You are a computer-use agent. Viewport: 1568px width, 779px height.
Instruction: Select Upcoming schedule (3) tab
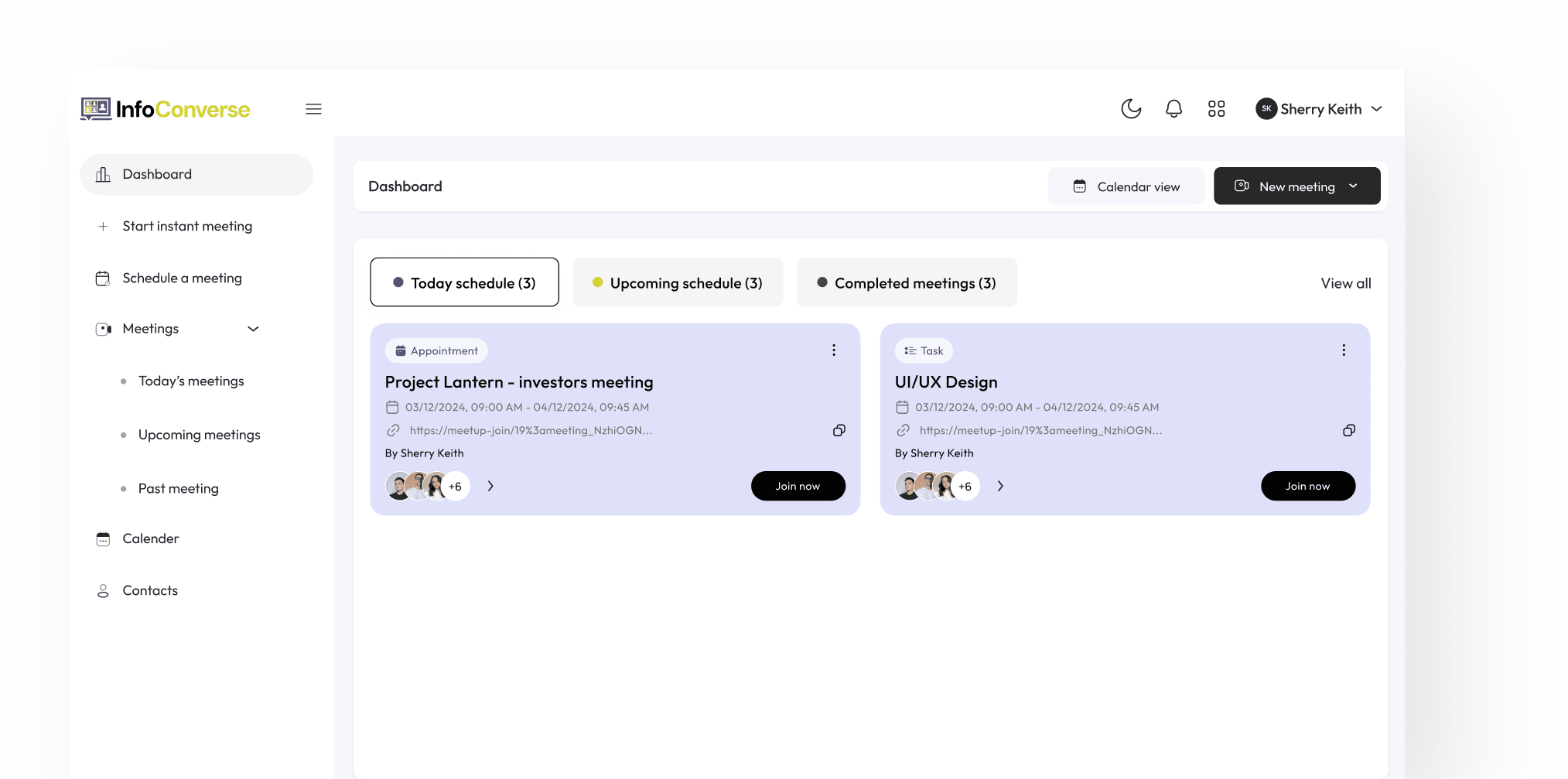(678, 282)
